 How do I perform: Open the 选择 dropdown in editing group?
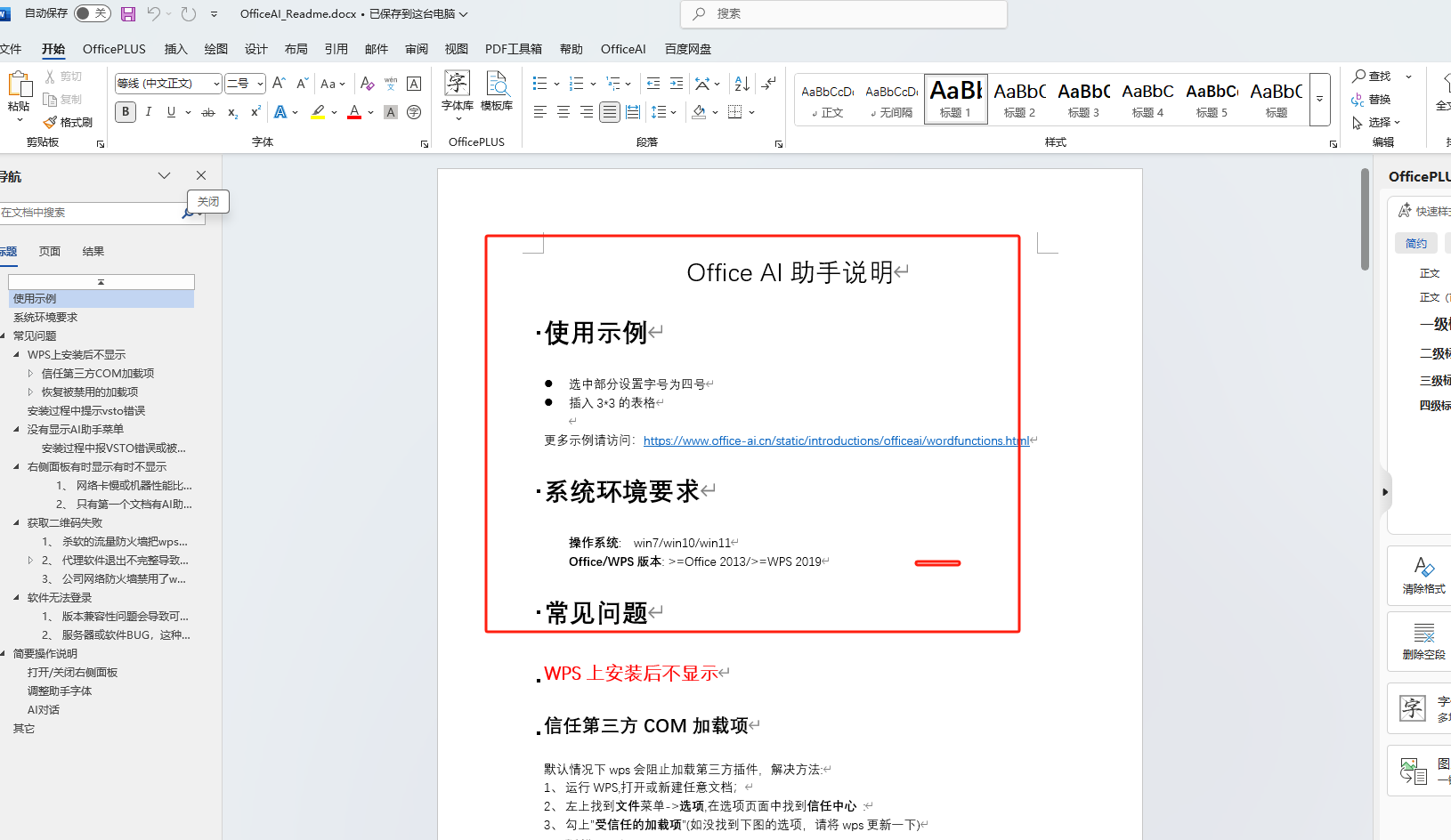(x=1376, y=123)
